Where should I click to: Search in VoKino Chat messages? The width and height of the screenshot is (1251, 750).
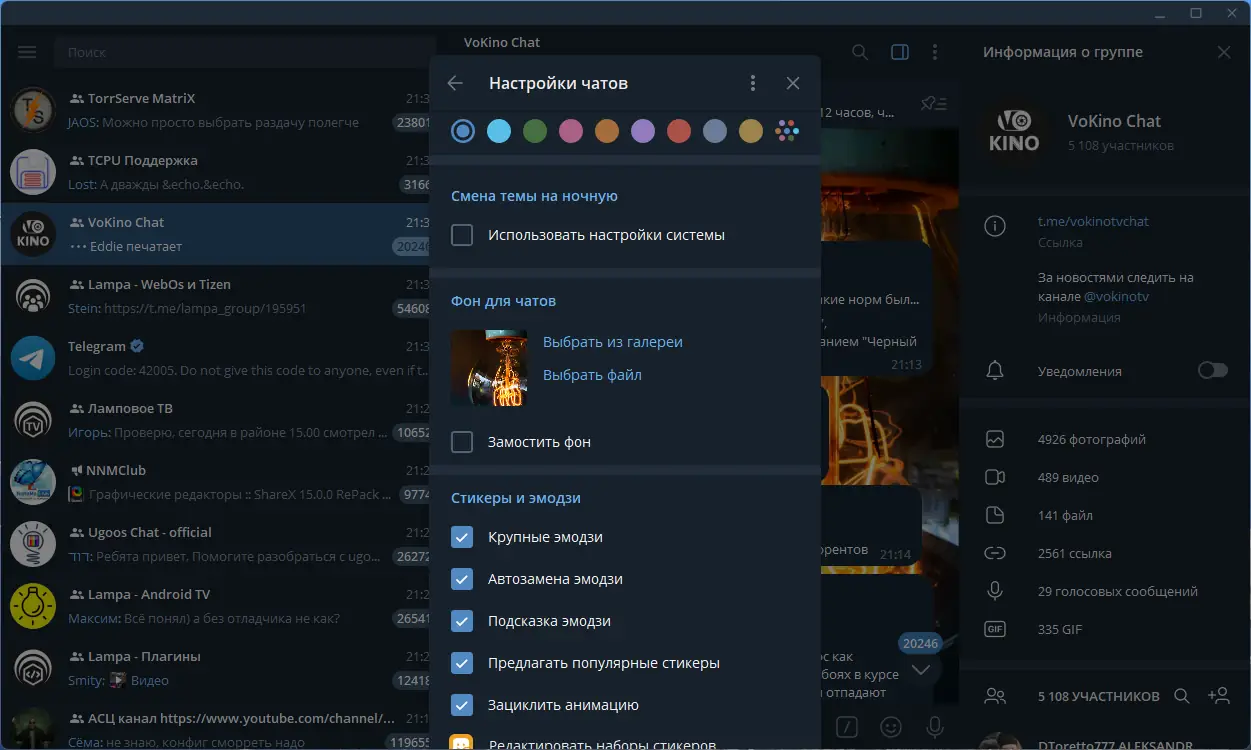[x=860, y=52]
